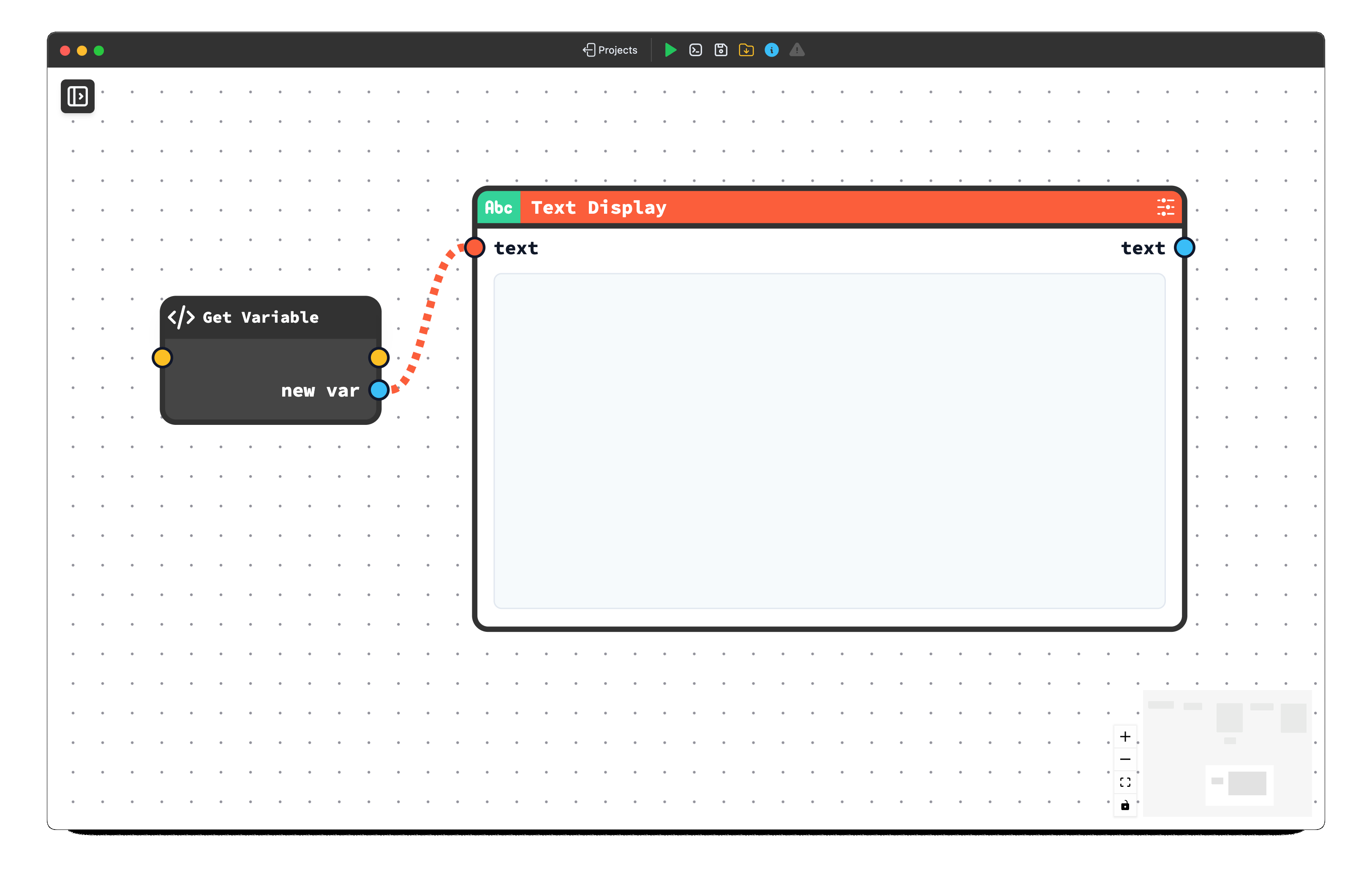
Task: Run the flow with the green play button
Action: coord(670,50)
